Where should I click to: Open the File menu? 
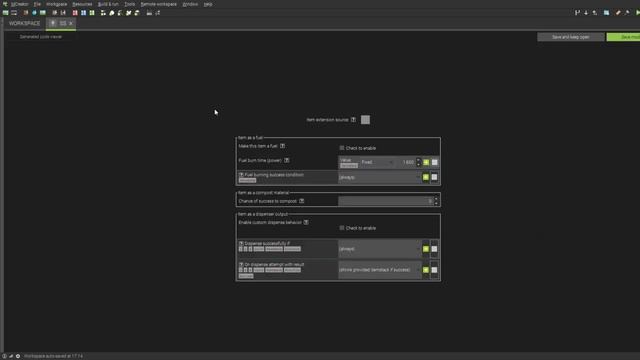point(37,4)
